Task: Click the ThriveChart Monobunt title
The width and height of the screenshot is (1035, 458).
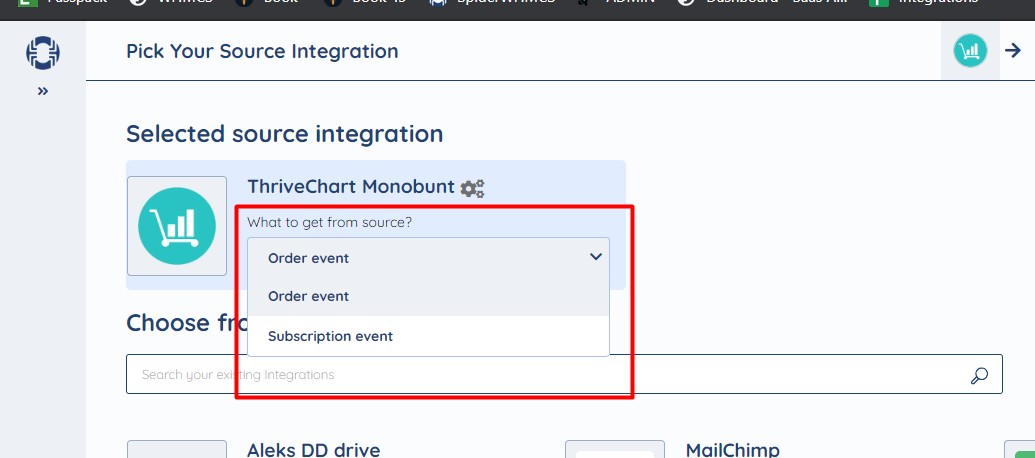Action: coord(351,187)
